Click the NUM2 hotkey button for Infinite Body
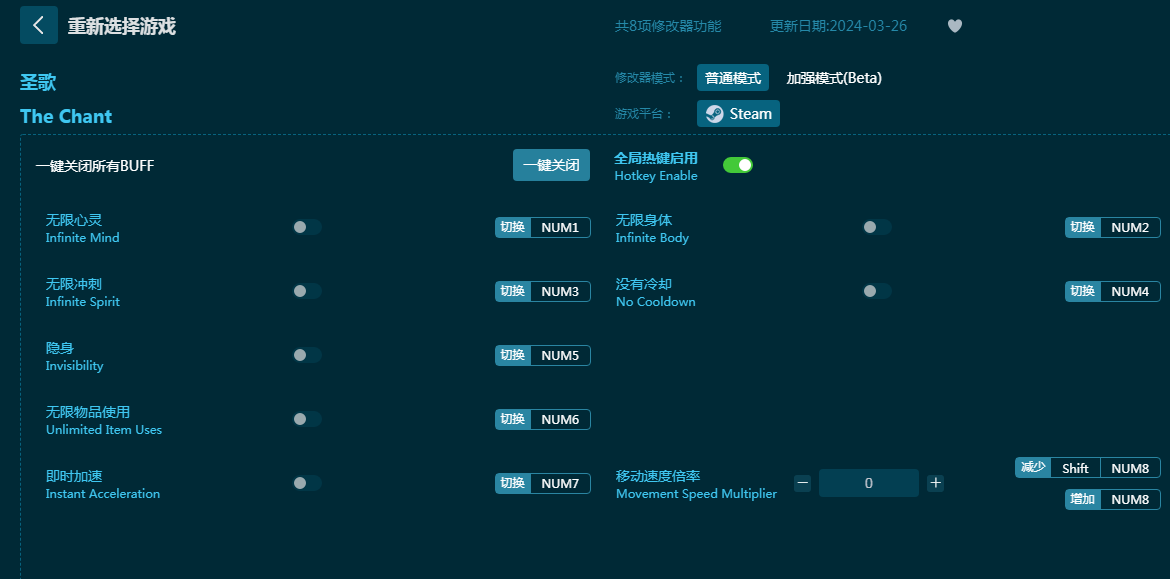 (1113, 228)
